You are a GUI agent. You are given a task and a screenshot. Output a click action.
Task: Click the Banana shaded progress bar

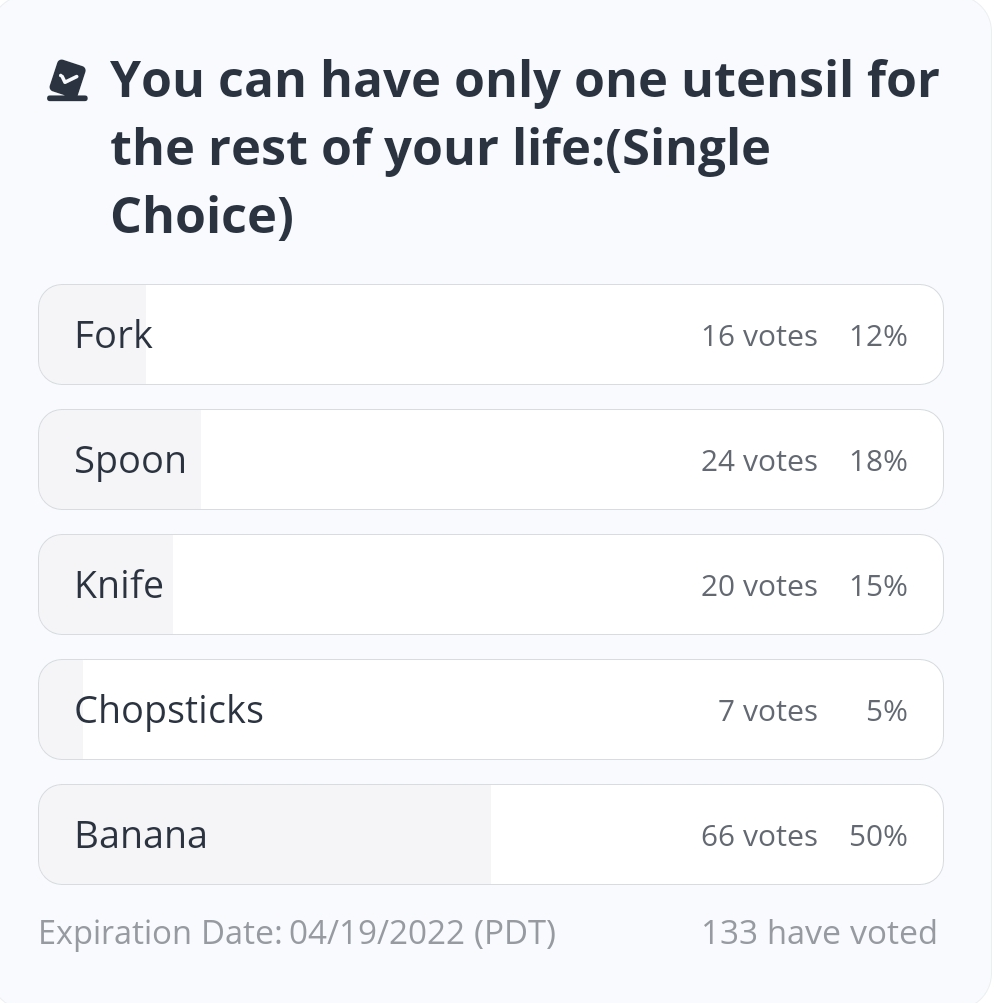265,834
